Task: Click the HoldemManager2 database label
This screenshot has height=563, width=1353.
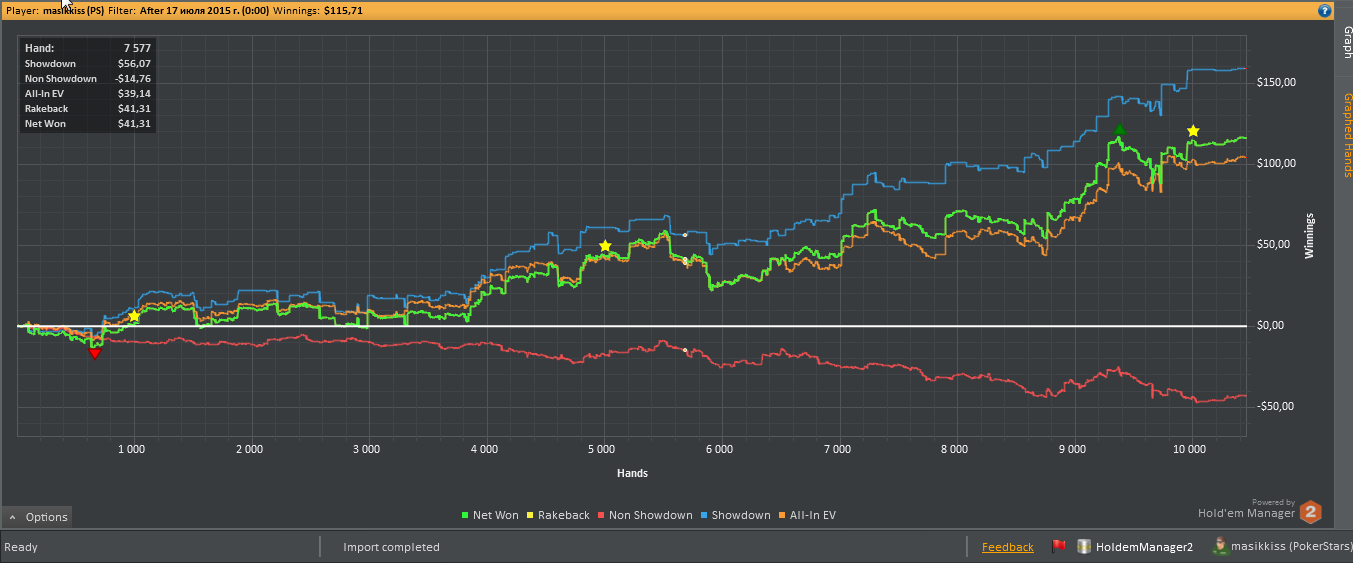Action: 1145,547
